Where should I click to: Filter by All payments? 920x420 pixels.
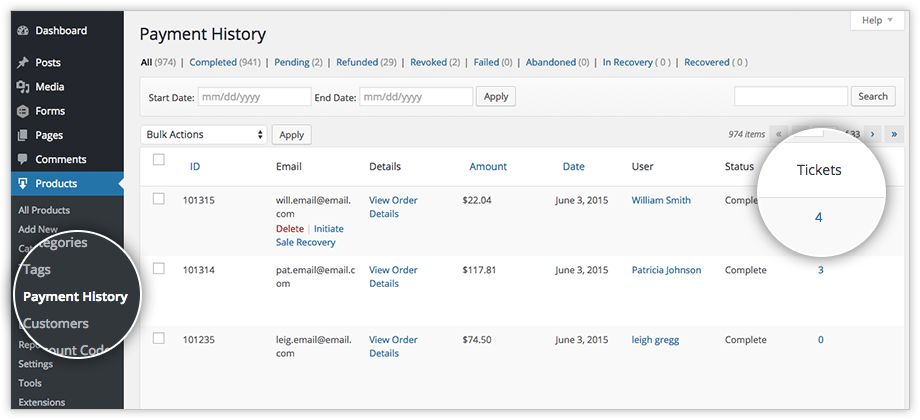(x=146, y=62)
